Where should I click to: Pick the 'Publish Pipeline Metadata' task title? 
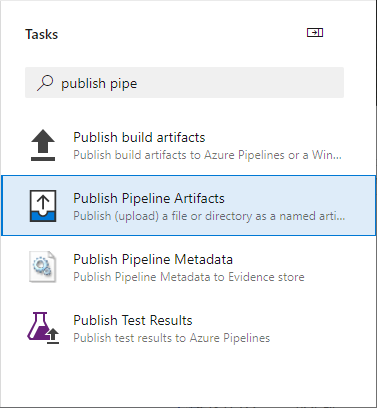153,259
